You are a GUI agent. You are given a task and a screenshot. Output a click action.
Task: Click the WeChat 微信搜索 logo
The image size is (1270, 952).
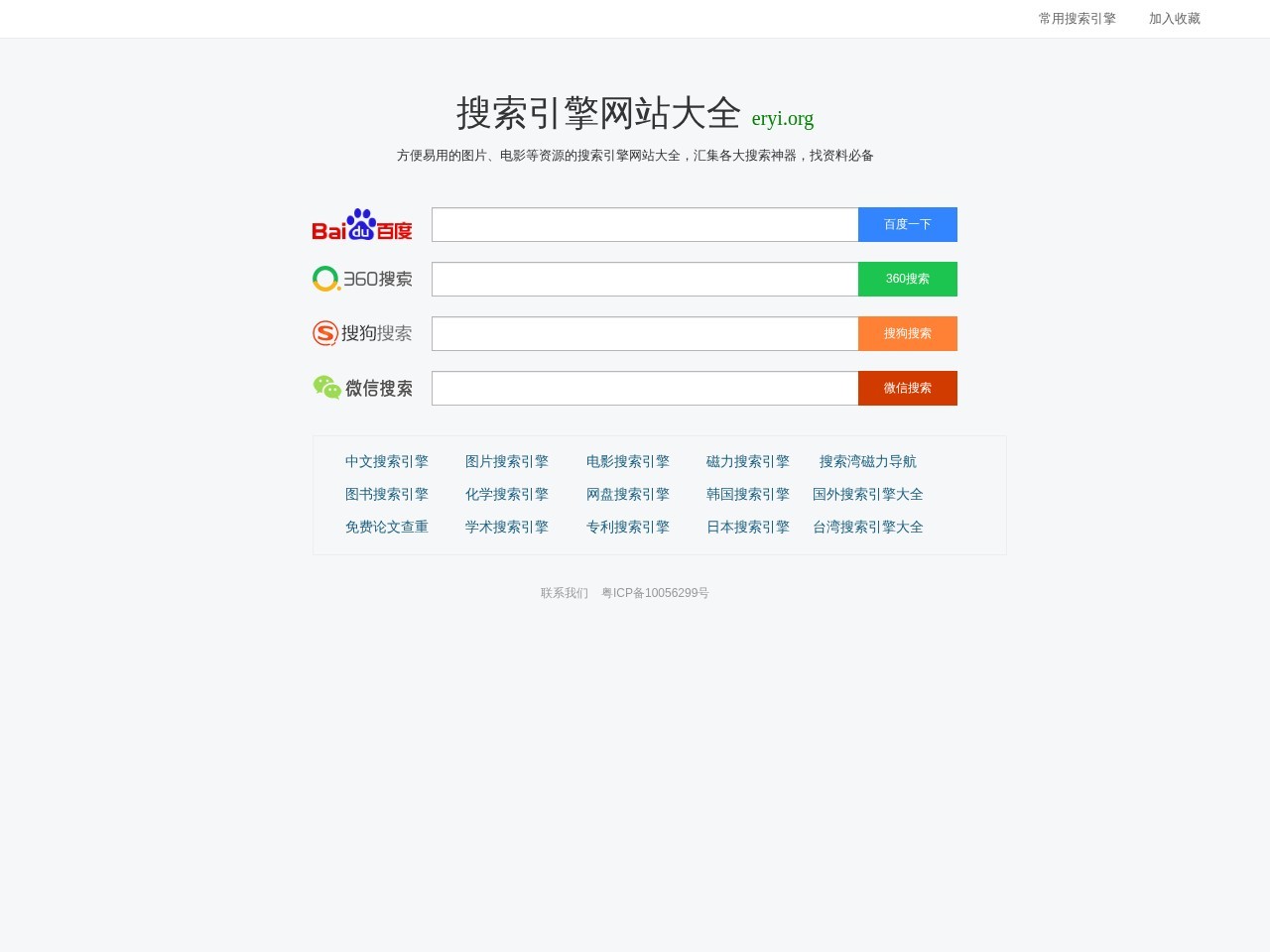coord(363,388)
